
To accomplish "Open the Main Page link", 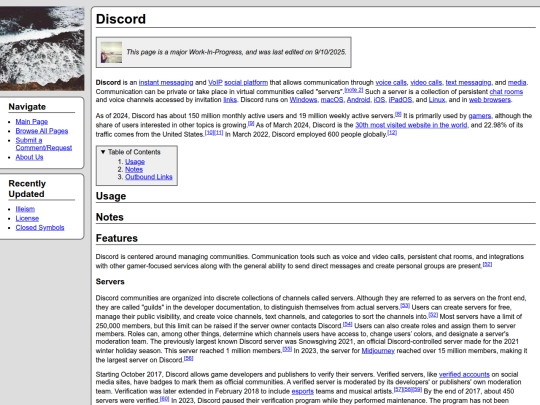I will [x=32, y=122].
